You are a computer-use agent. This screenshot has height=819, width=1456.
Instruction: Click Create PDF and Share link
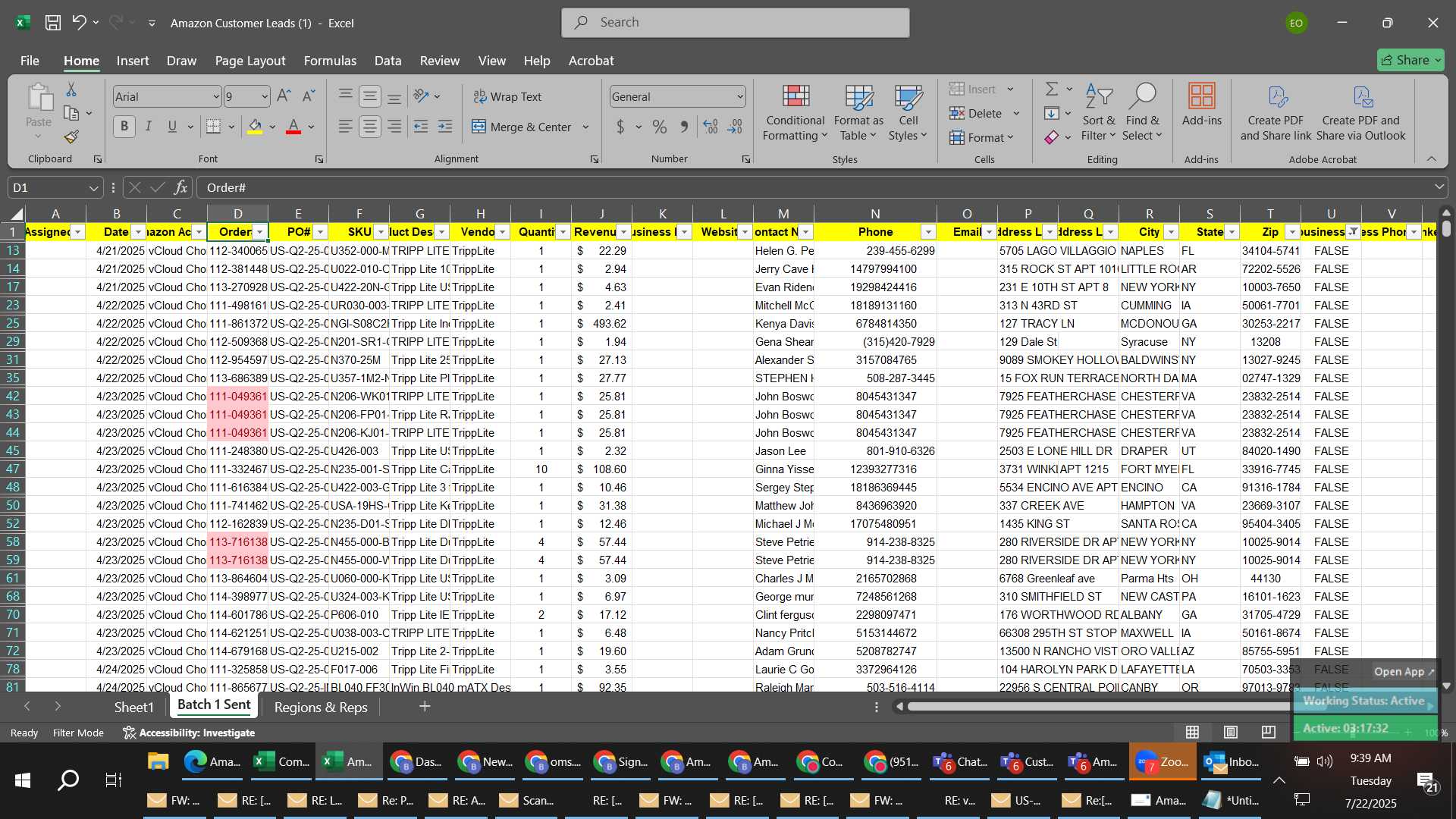coord(1276,112)
